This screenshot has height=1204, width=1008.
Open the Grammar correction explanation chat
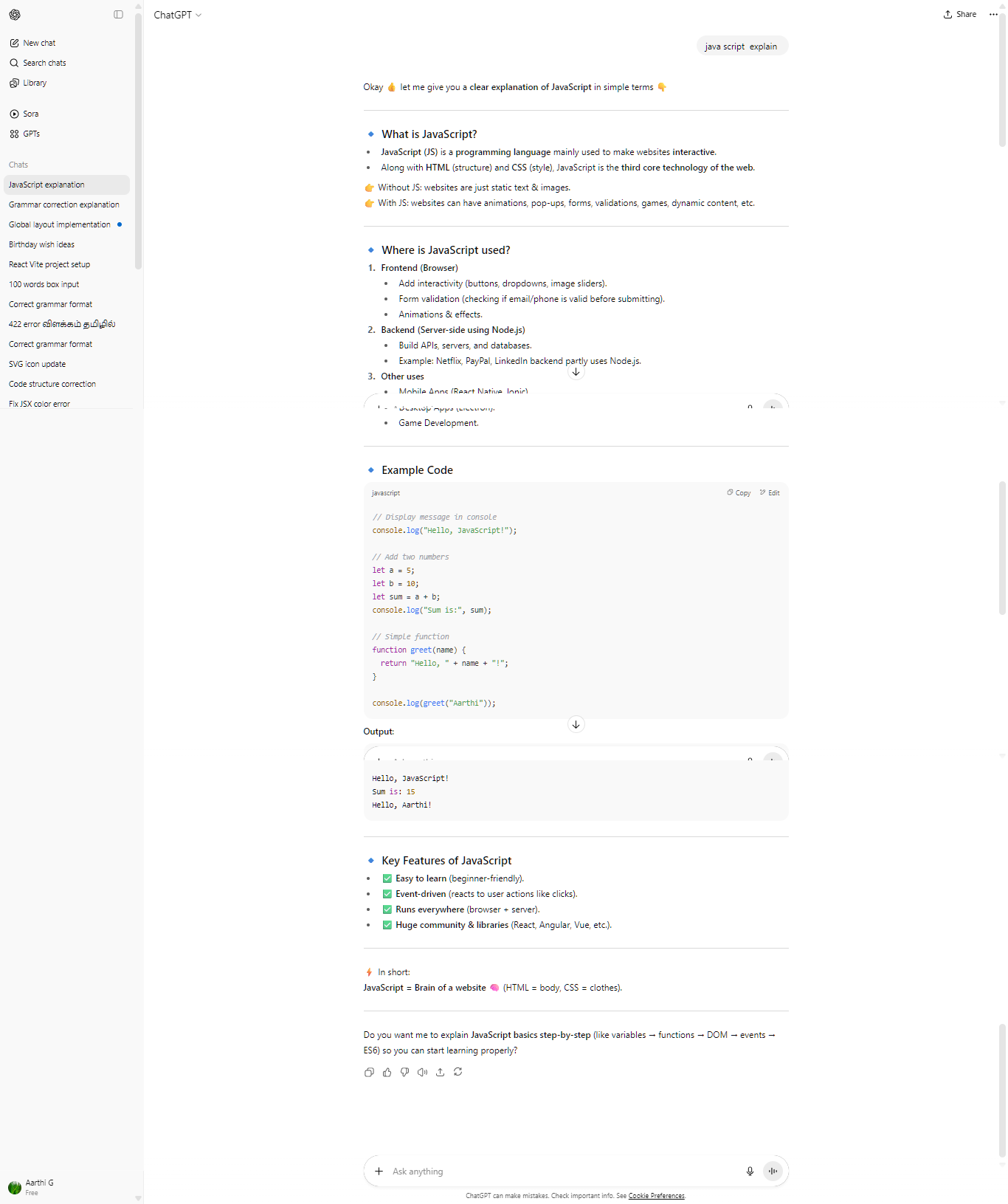click(x=64, y=204)
